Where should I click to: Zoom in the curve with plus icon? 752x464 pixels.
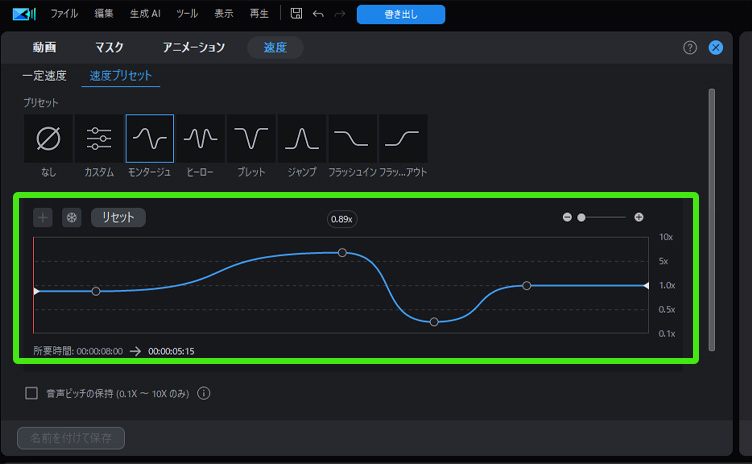(x=638, y=217)
